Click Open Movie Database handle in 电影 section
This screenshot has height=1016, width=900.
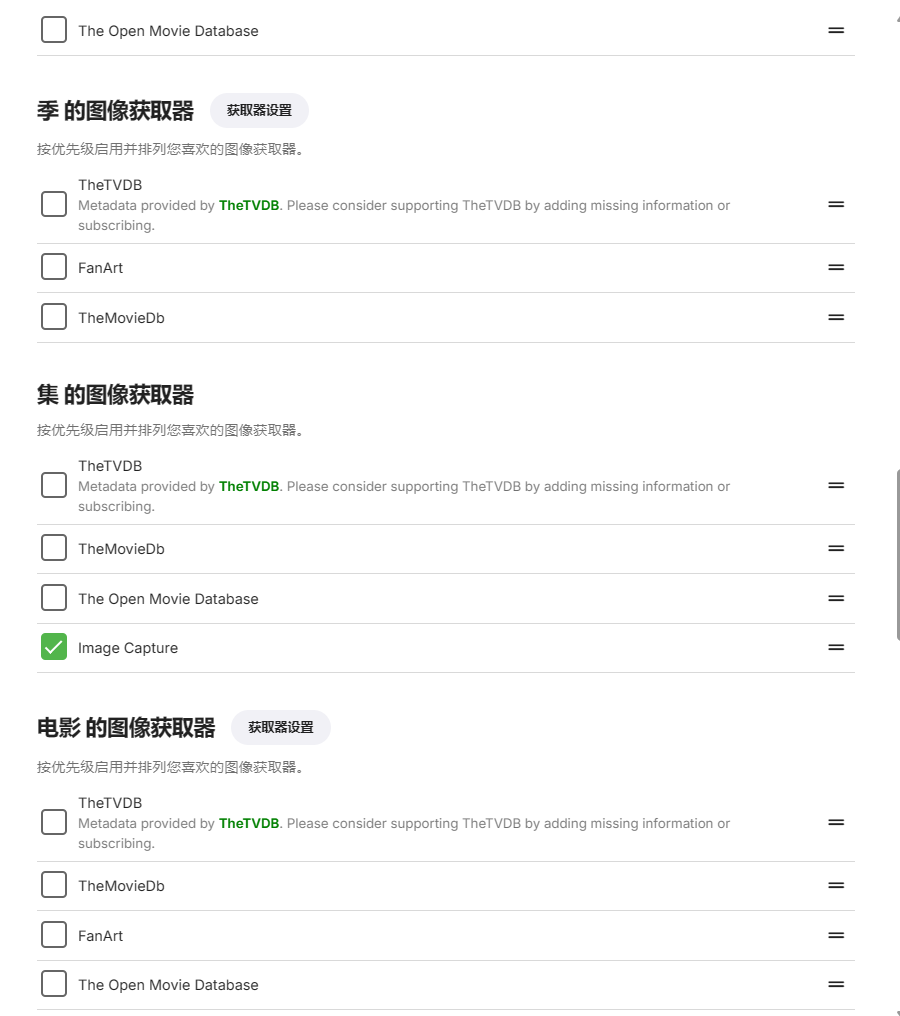pyautogui.click(x=836, y=984)
